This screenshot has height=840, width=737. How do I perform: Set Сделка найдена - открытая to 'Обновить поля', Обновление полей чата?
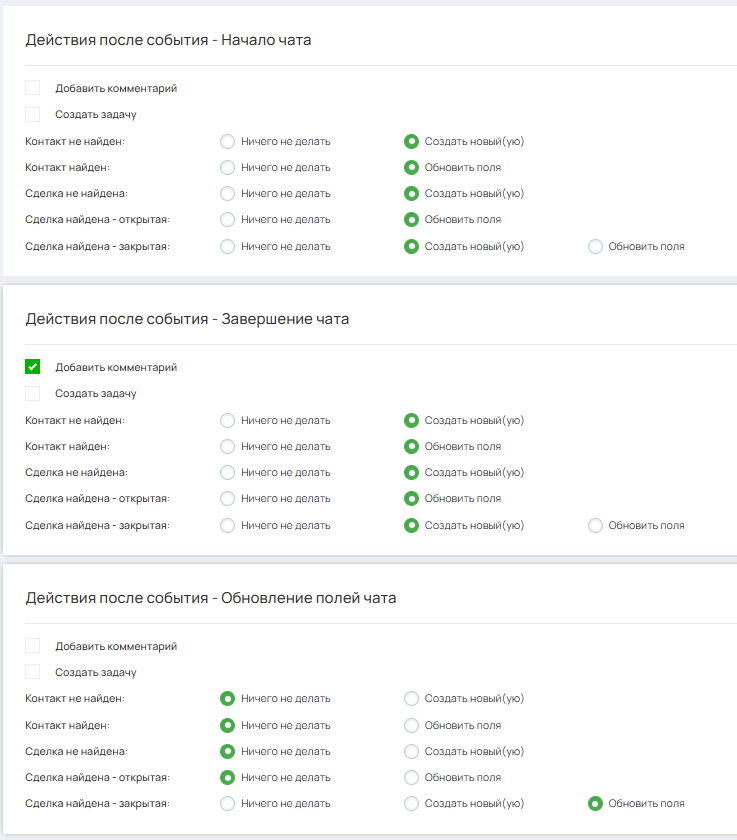point(411,777)
